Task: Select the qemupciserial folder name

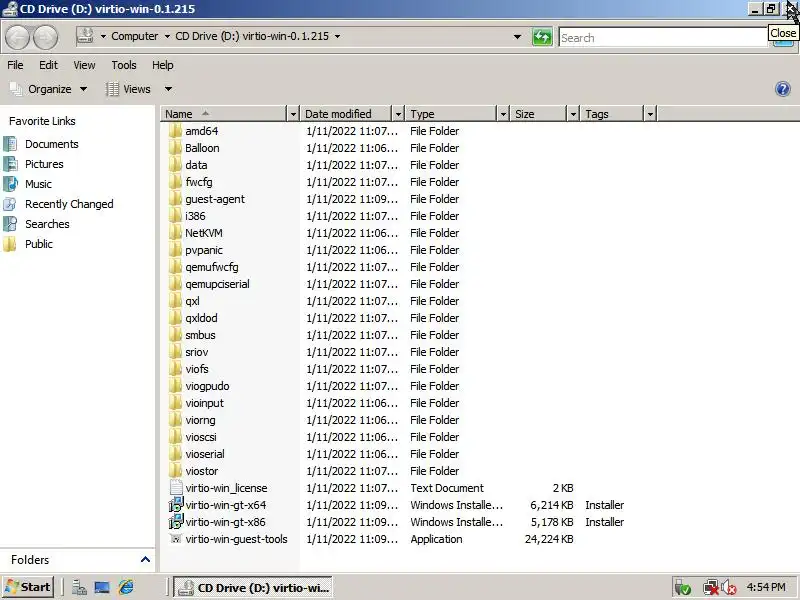Action: (217, 284)
